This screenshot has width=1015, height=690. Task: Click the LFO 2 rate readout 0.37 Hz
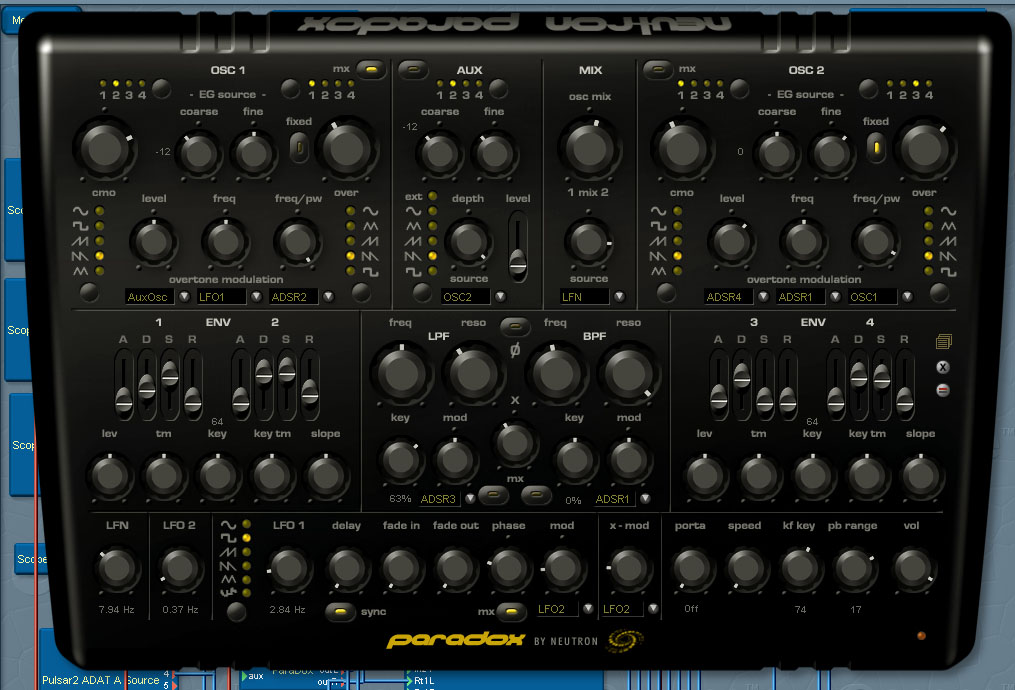[180, 609]
